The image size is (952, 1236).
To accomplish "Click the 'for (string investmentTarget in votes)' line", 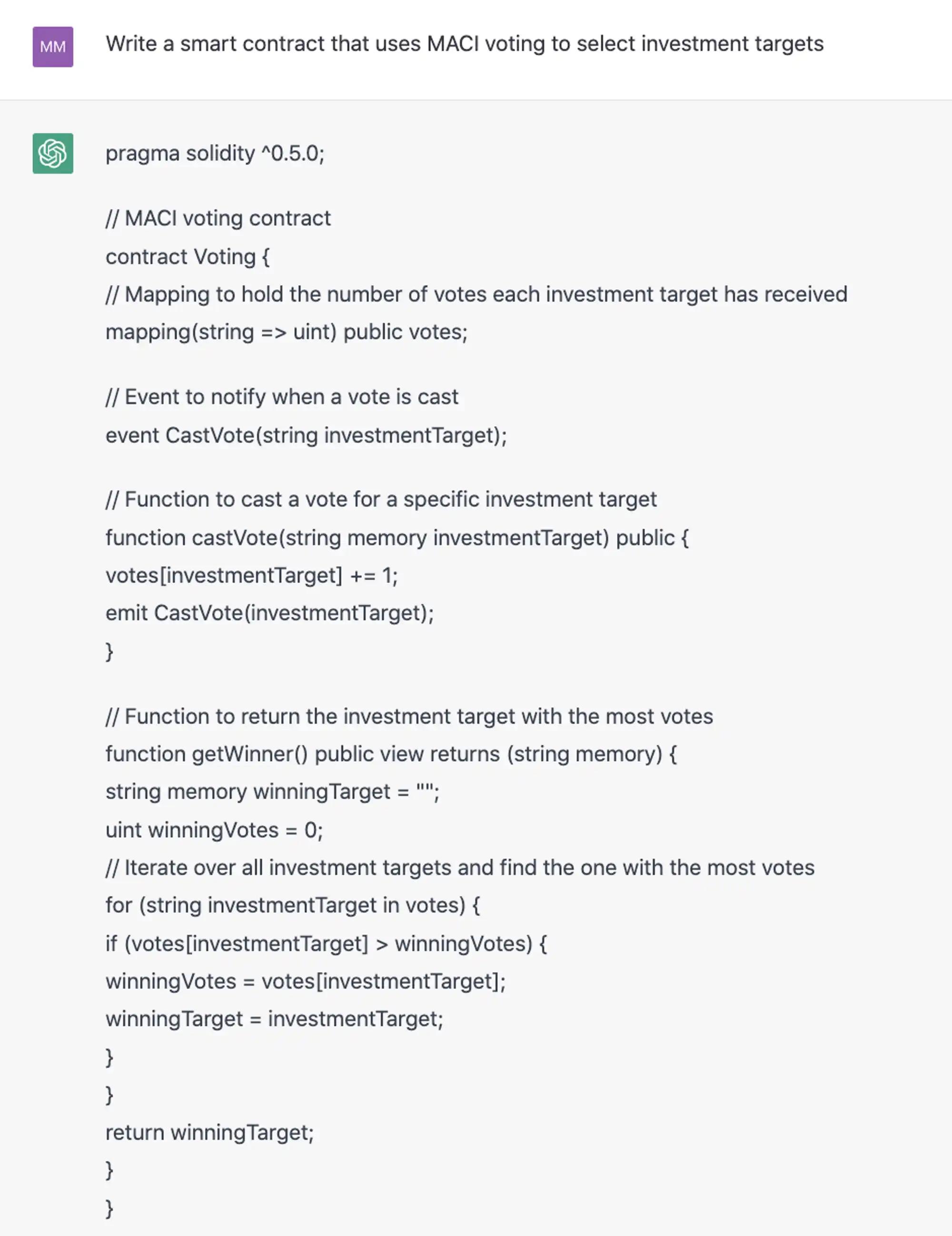I will 293,906.
